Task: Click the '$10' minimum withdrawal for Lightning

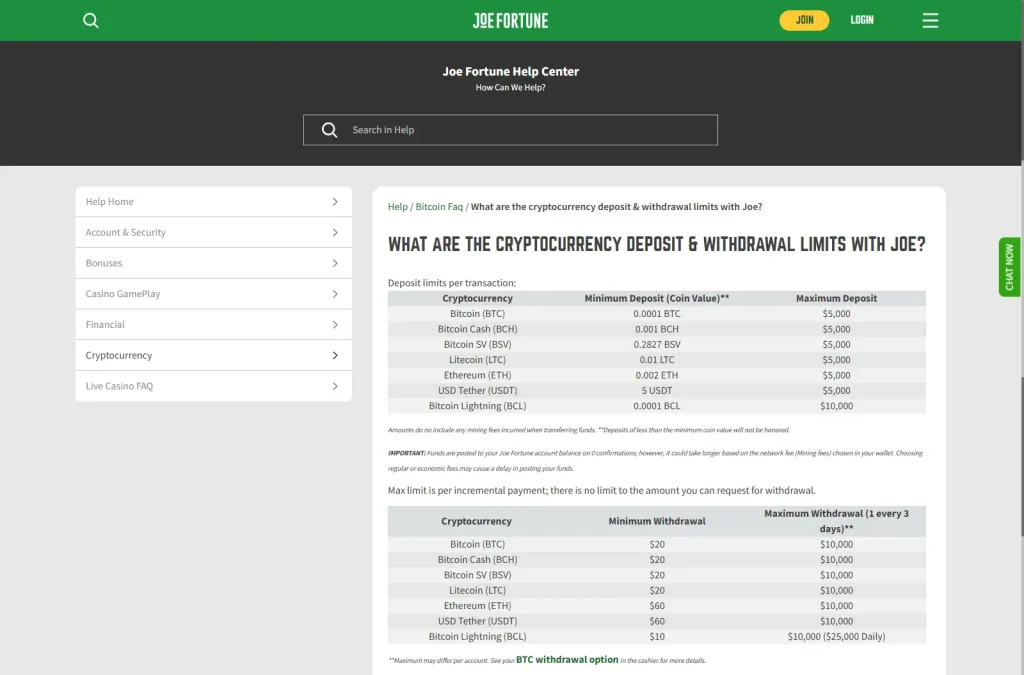Action: coord(657,636)
